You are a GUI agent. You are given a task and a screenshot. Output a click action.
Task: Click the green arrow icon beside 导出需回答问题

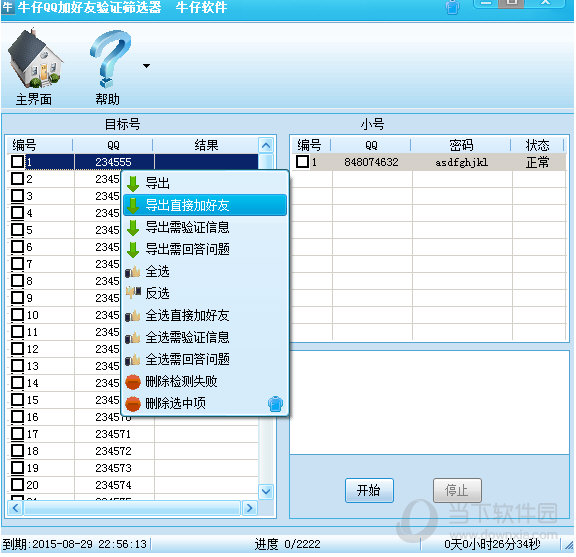133,249
